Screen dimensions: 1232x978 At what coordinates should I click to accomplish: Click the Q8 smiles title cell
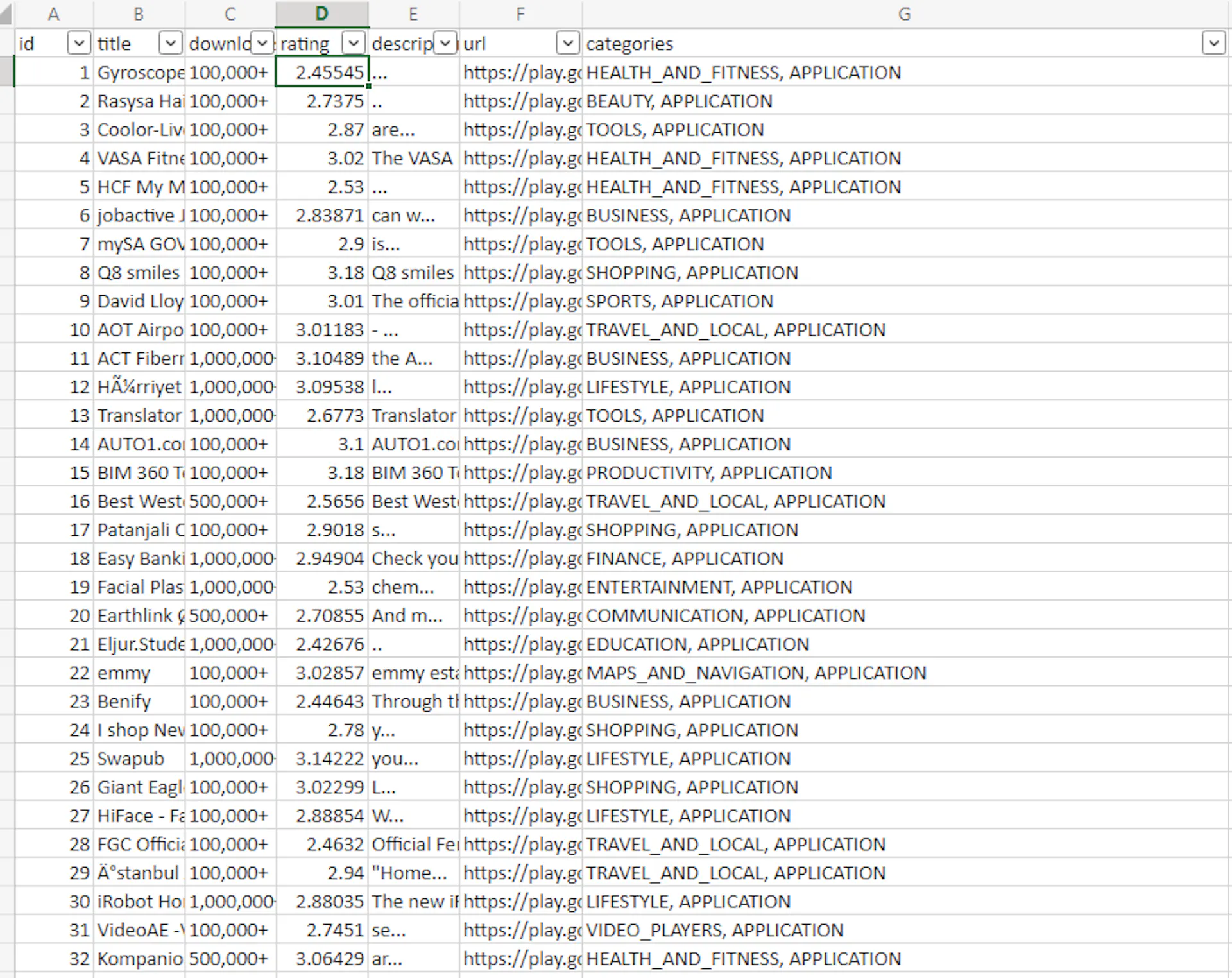[139, 272]
